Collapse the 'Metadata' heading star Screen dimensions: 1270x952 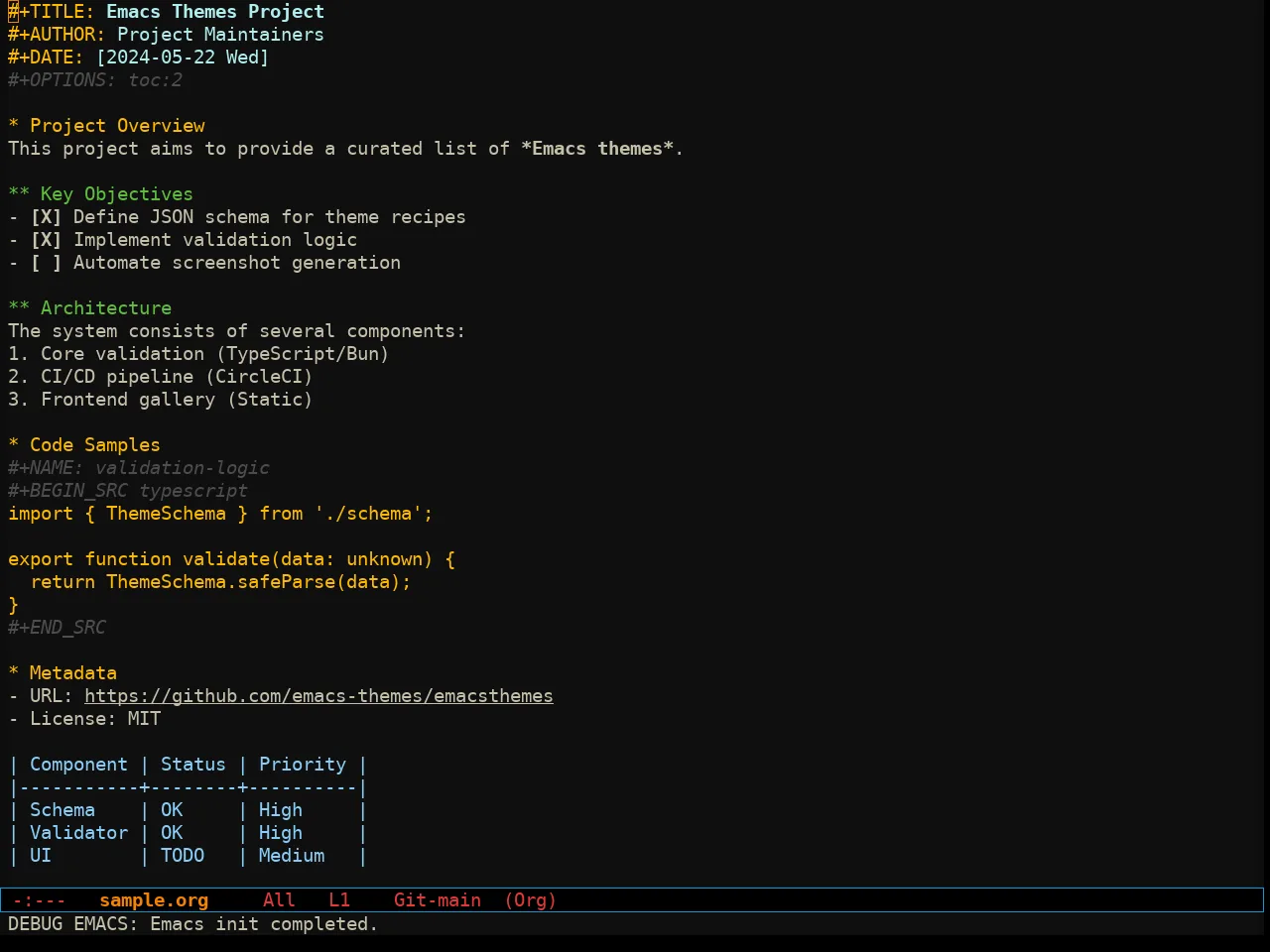click(14, 673)
